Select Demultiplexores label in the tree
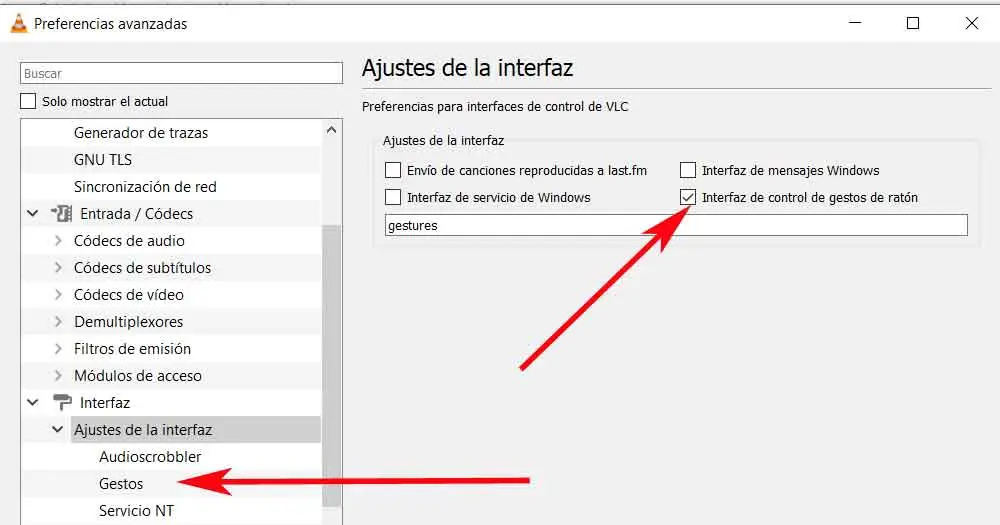The image size is (1000, 525). click(129, 322)
